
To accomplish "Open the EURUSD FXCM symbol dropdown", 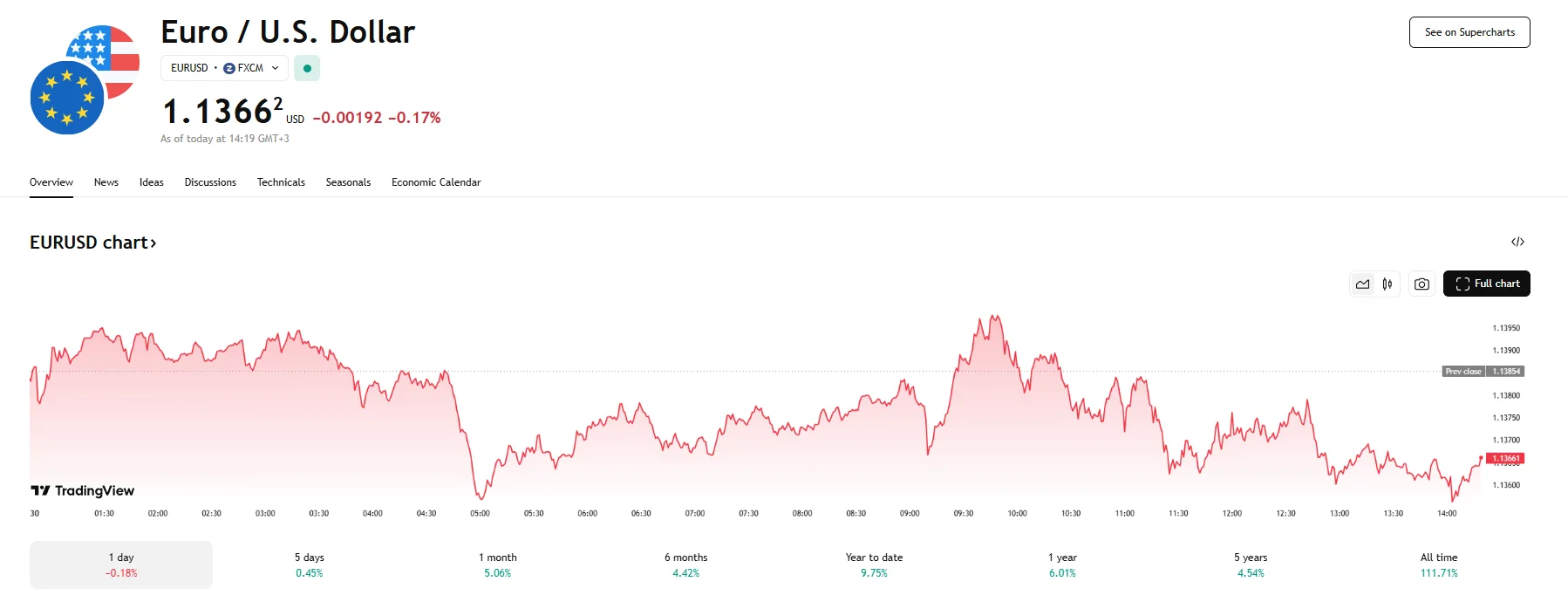I will 224,68.
